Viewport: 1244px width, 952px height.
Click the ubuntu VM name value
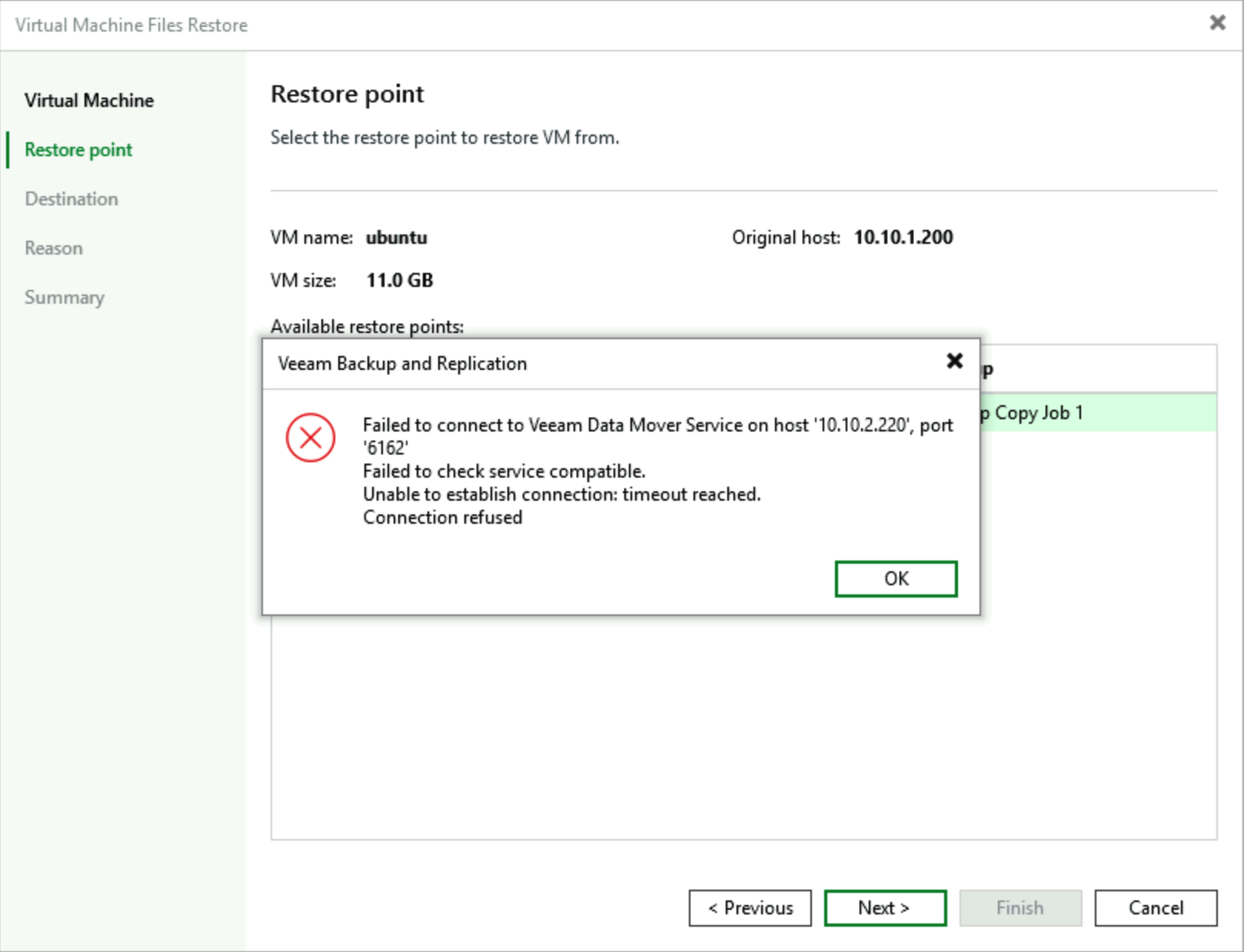pyautogui.click(x=396, y=238)
